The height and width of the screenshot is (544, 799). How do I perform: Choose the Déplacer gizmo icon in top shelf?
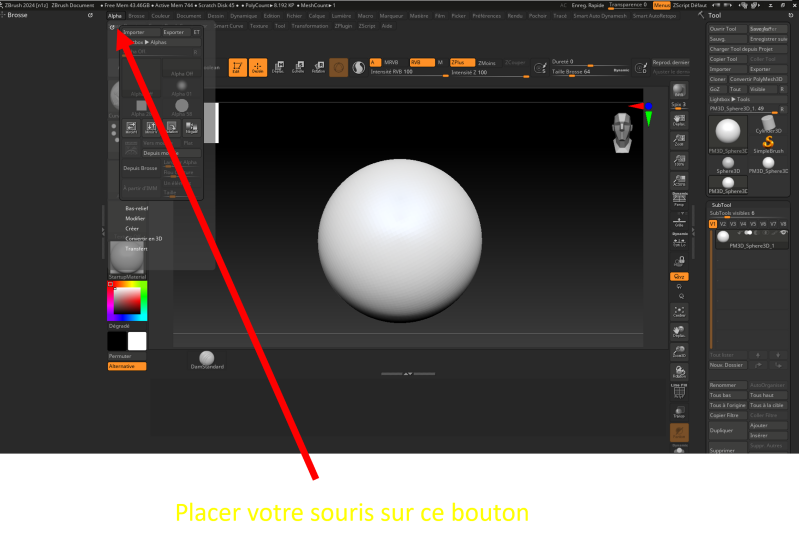coord(278,67)
